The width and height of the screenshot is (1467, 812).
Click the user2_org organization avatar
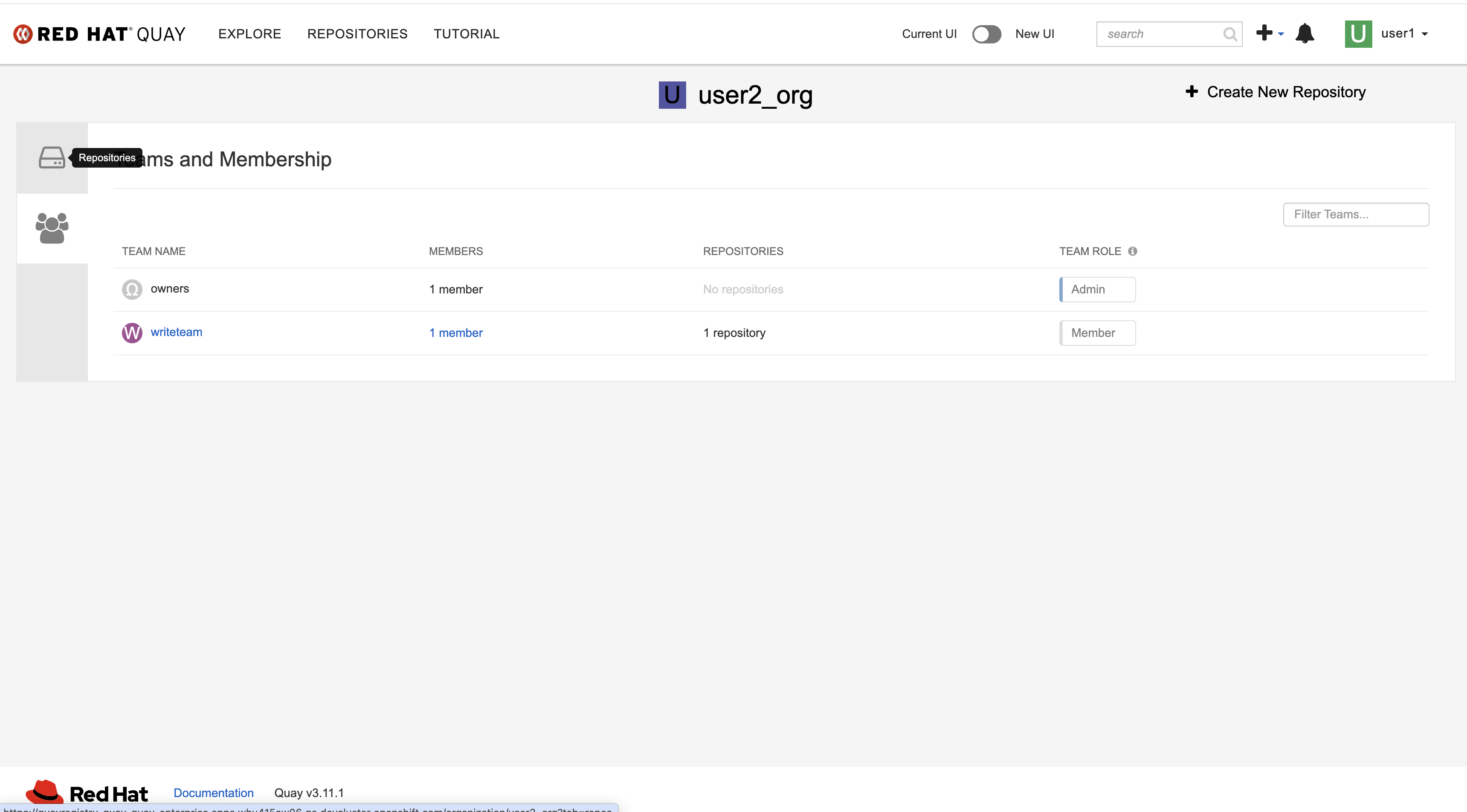pyautogui.click(x=672, y=95)
